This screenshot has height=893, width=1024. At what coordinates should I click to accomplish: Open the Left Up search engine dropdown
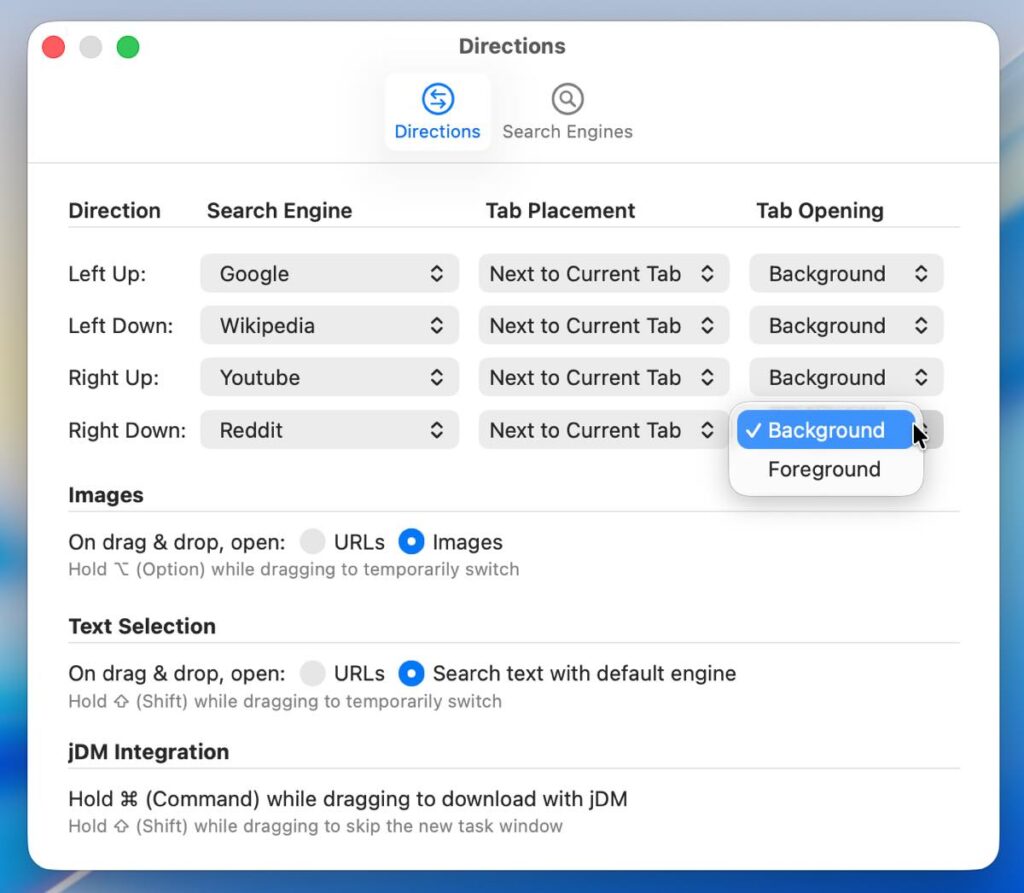pos(329,274)
